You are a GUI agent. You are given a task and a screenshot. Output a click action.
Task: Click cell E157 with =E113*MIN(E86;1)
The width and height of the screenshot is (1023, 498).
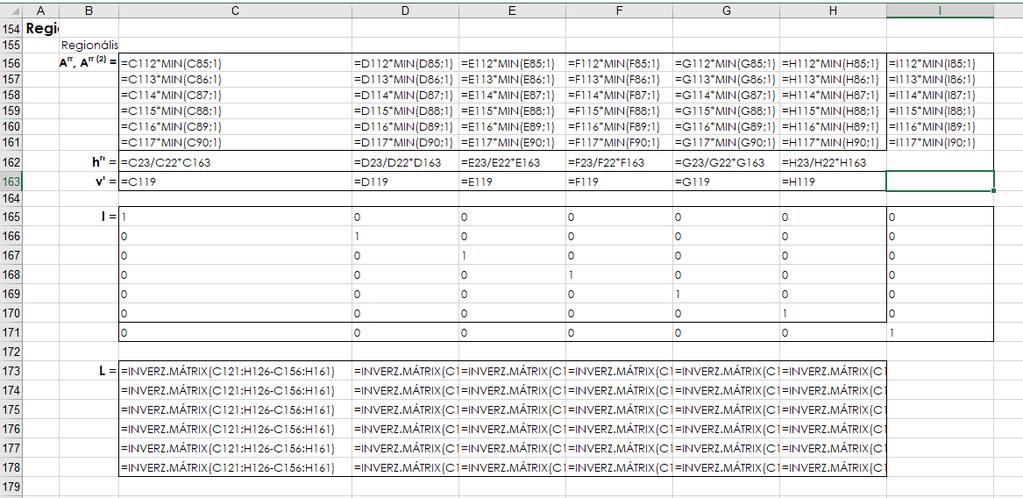tap(512, 79)
